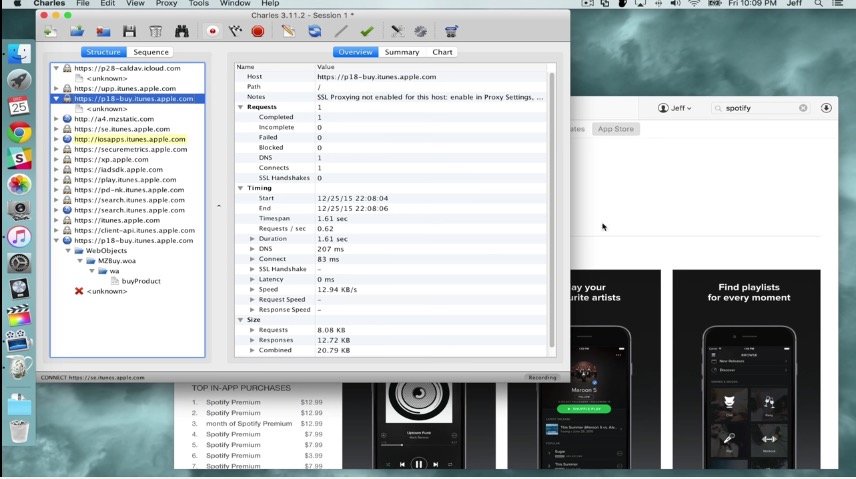
Task: Collapse the Size section in Overview
Action: (x=240, y=320)
